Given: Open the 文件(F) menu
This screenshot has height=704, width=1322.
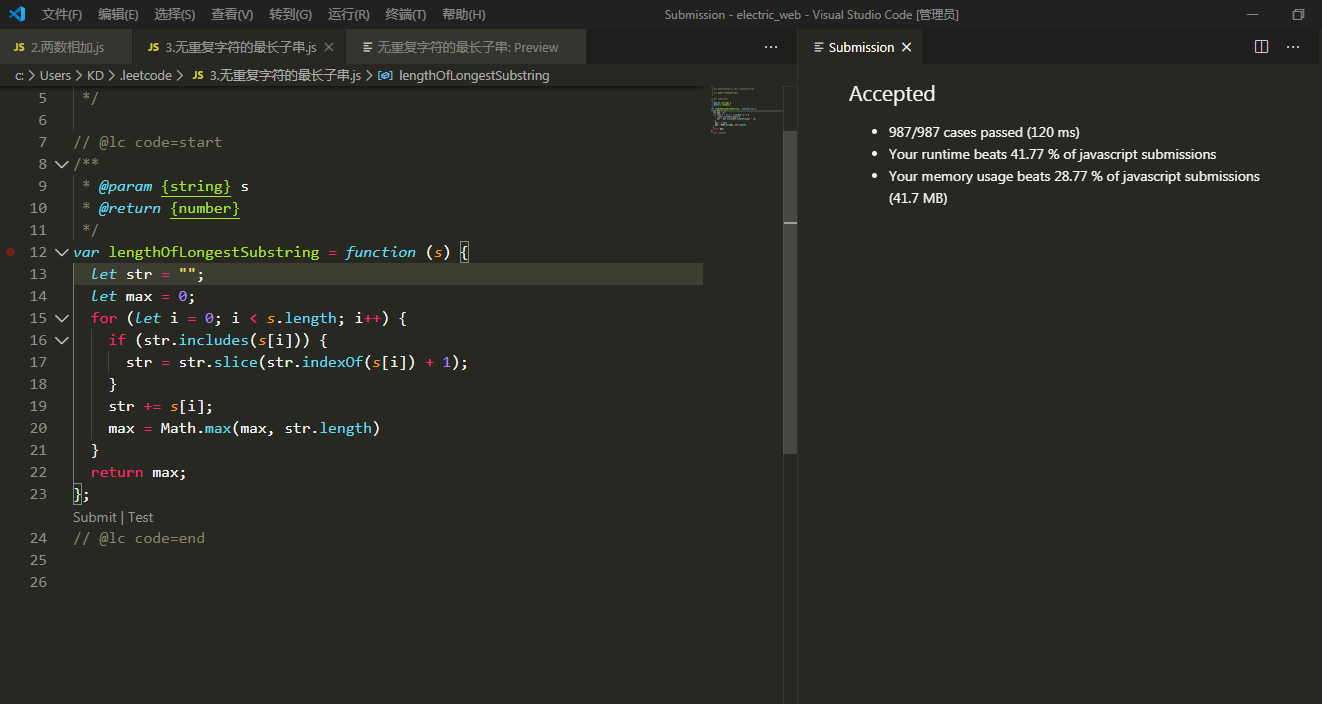Looking at the screenshot, I should coord(62,15).
